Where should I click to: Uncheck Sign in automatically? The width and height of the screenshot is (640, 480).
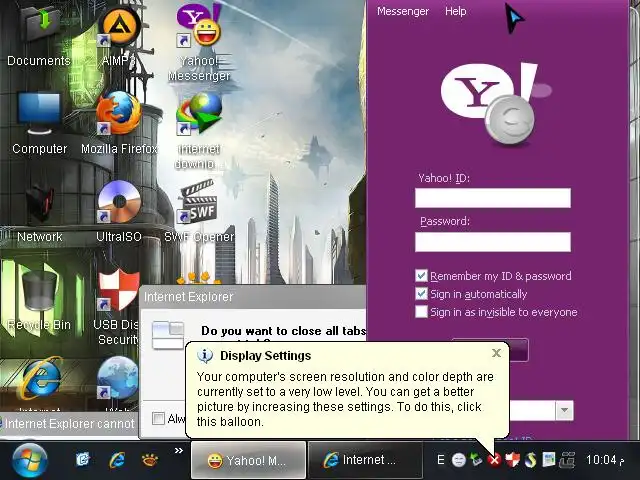tap(421, 294)
